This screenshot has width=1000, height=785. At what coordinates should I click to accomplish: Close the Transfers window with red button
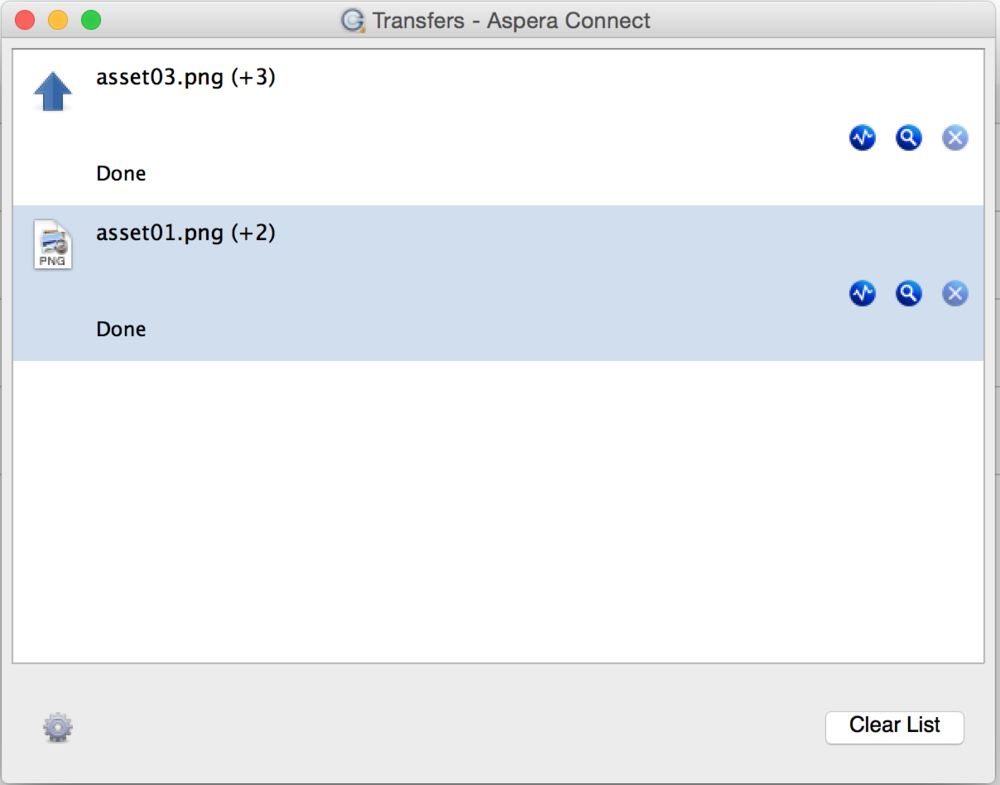click(x=25, y=20)
